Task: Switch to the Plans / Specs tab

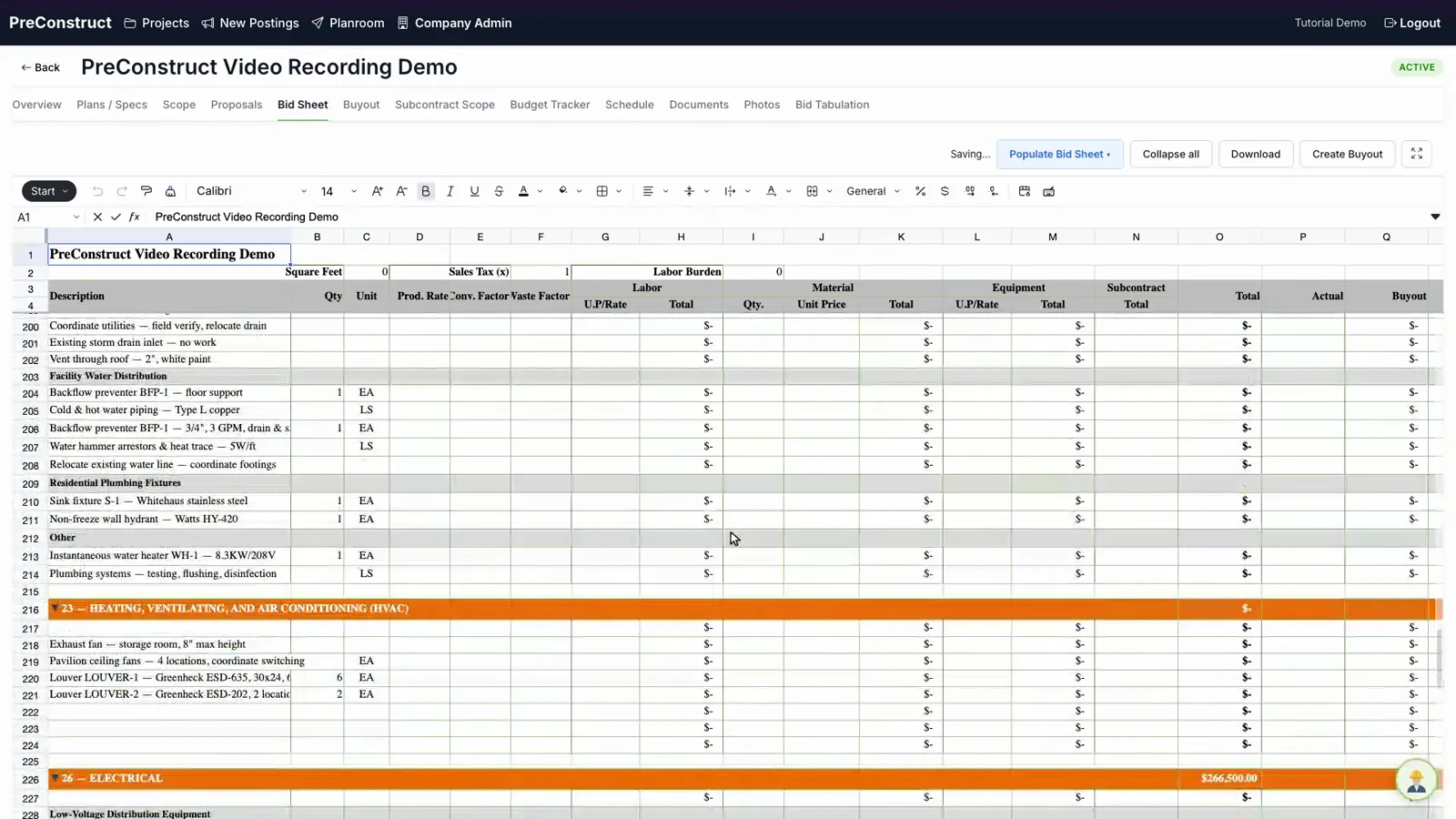Action: coord(112,105)
